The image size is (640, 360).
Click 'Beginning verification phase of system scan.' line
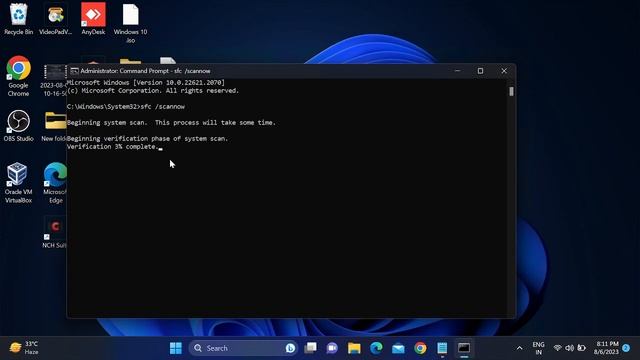147,139
